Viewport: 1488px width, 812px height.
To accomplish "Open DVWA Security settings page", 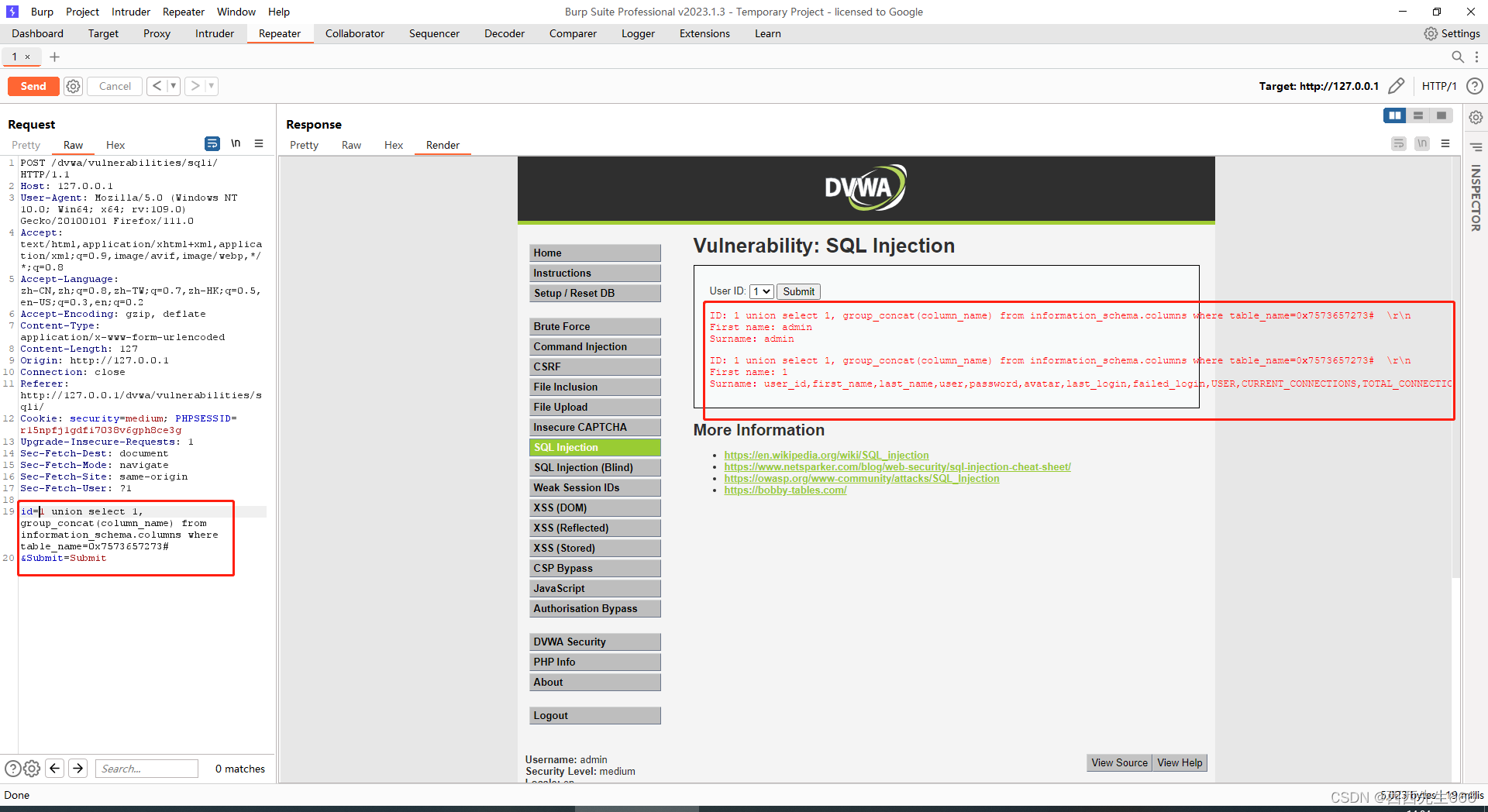I will pyautogui.click(x=595, y=642).
